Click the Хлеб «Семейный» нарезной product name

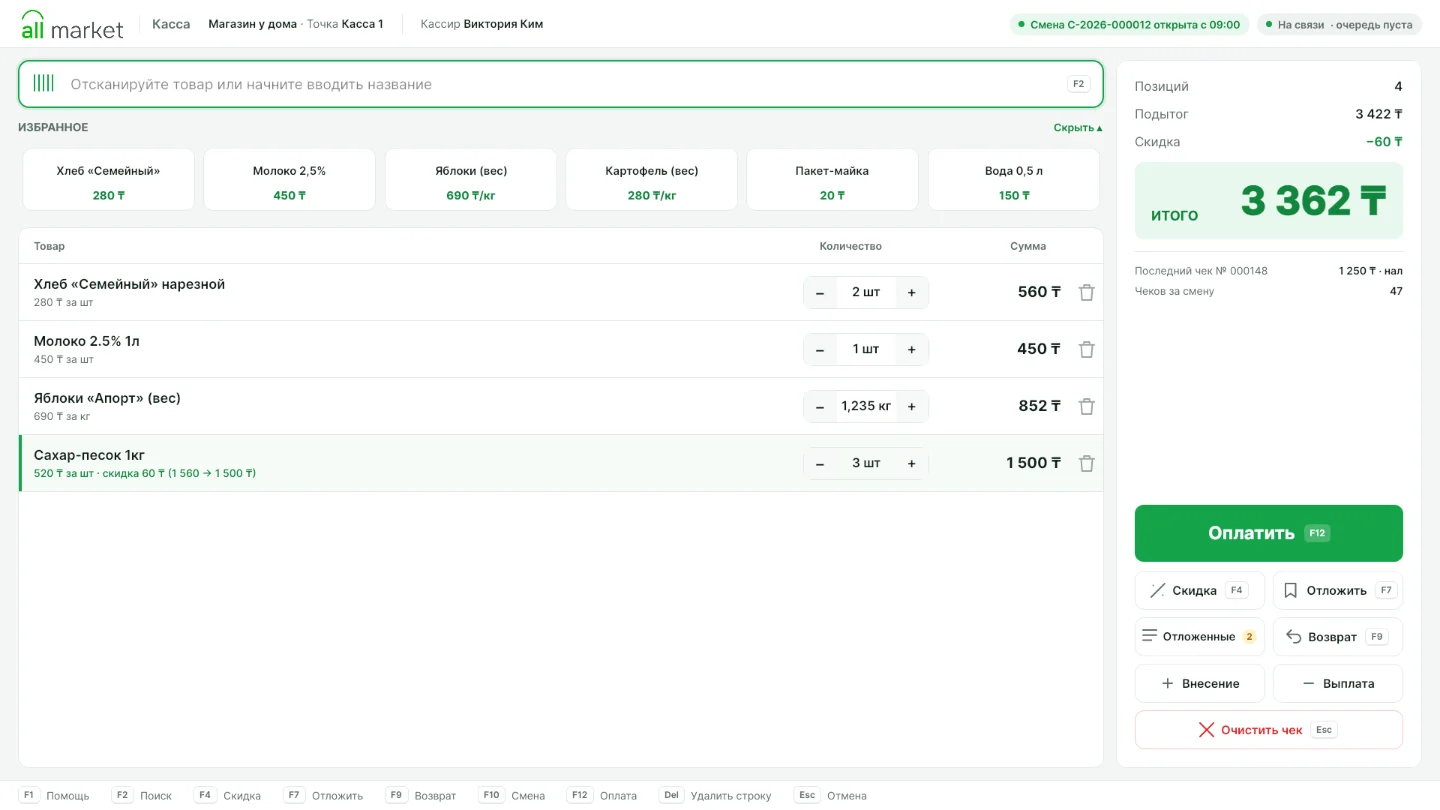click(x=129, y=284)
